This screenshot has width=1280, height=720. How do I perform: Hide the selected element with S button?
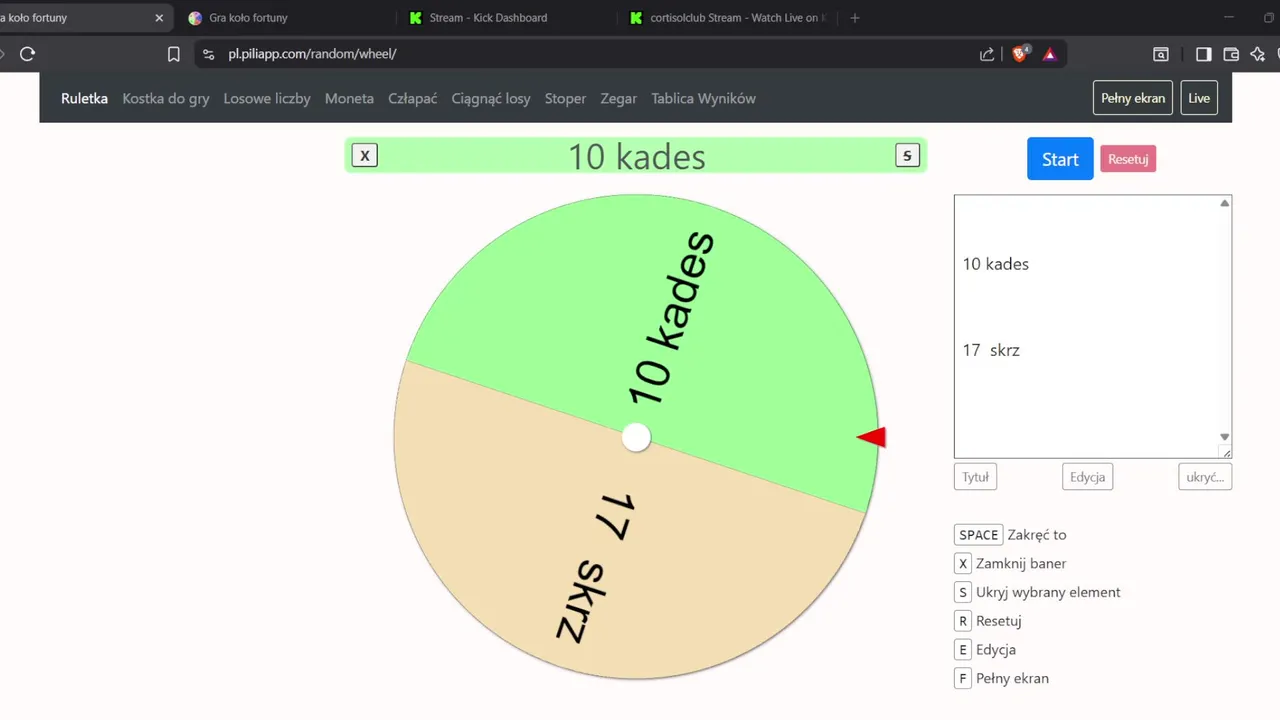[x=907, y=155]
